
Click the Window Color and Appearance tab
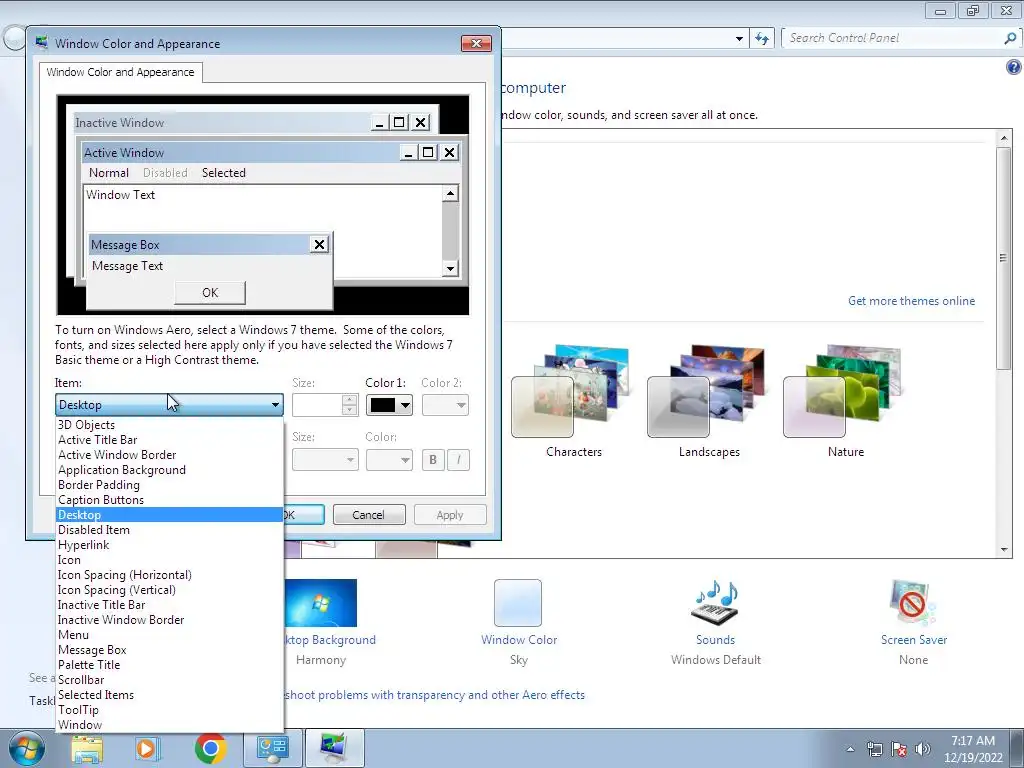[120, 72]
